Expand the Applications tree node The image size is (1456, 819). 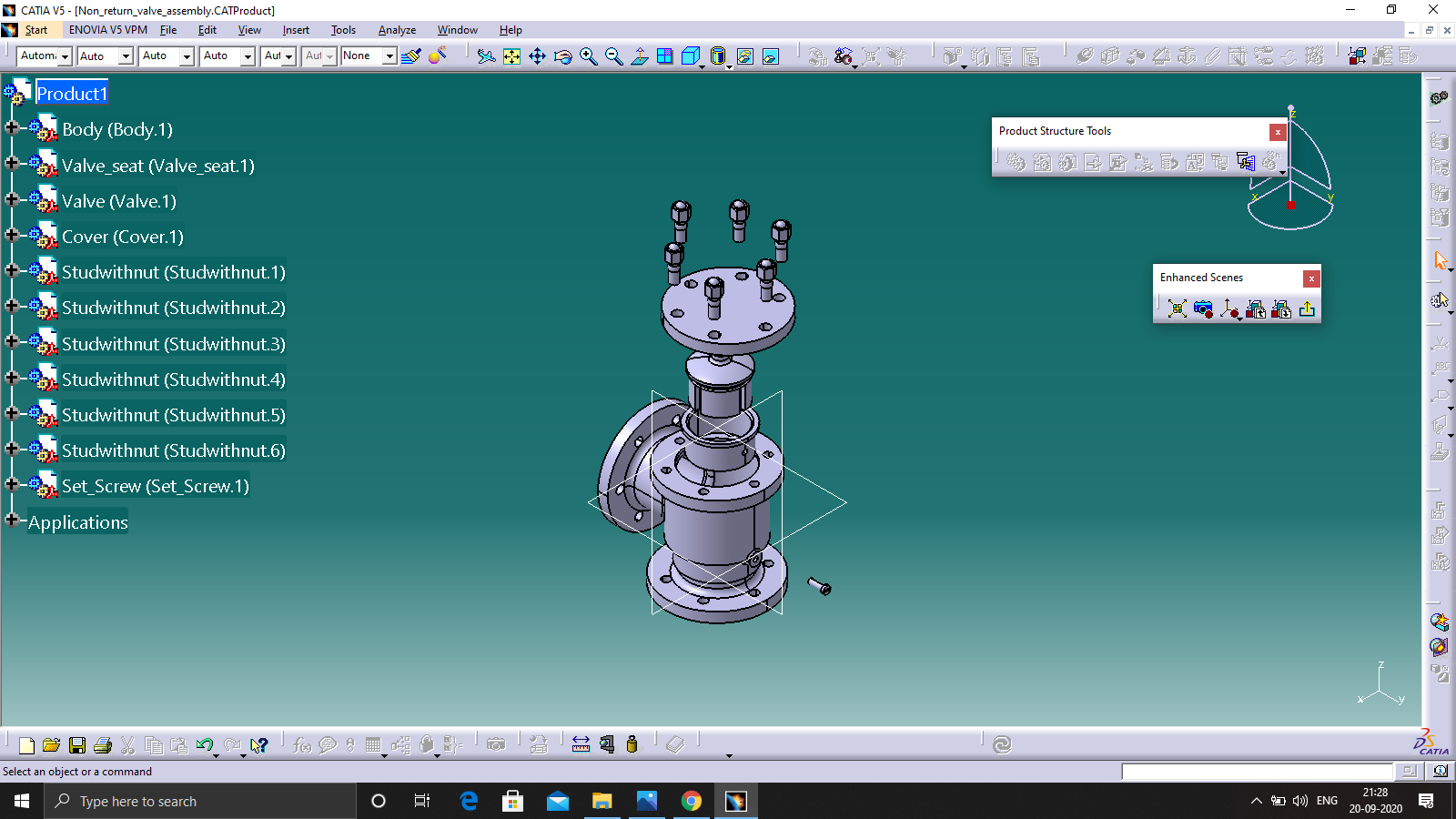click(12, 520)
